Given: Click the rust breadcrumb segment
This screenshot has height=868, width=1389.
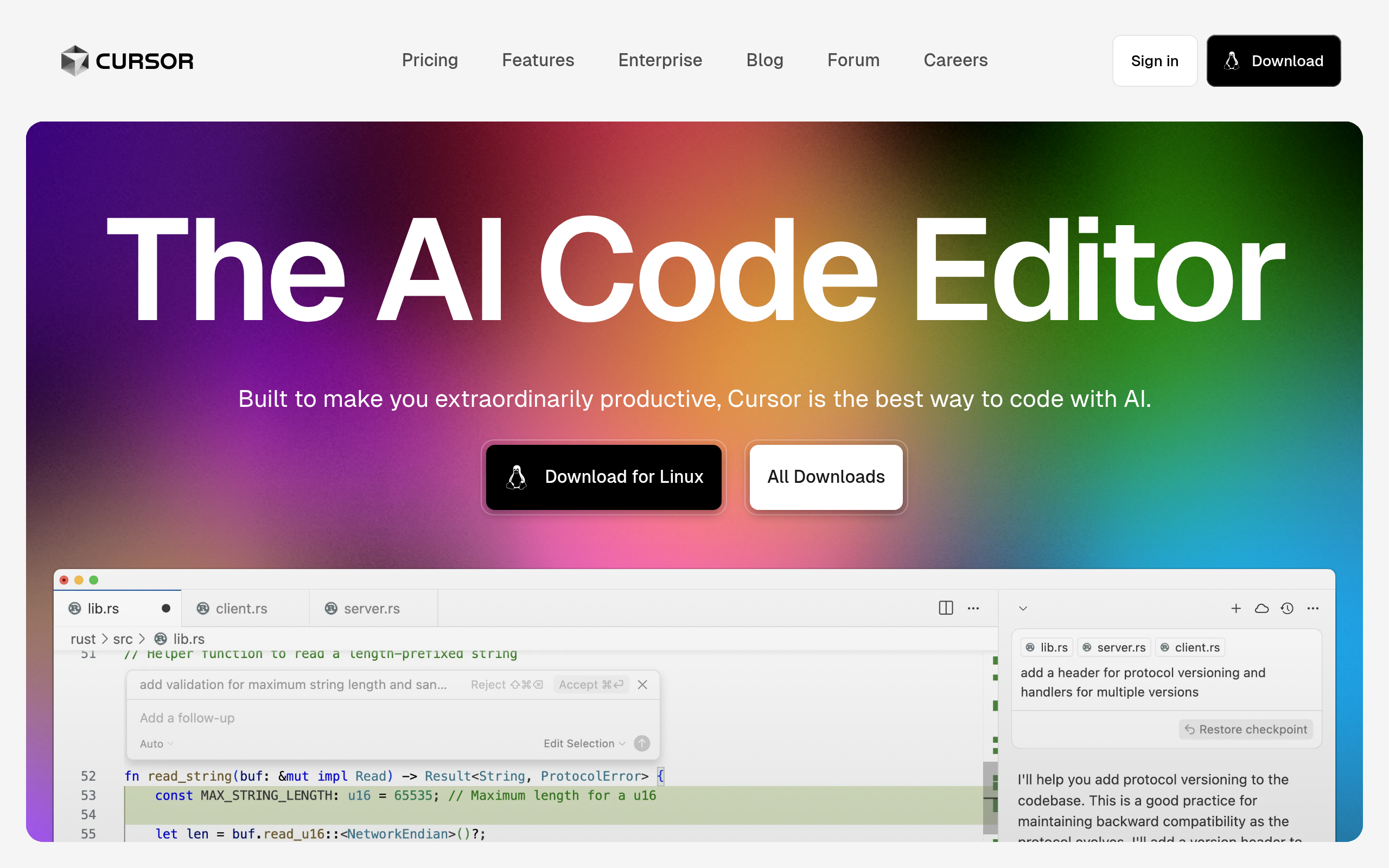Looking at the screenshot, I should (83, 639).
